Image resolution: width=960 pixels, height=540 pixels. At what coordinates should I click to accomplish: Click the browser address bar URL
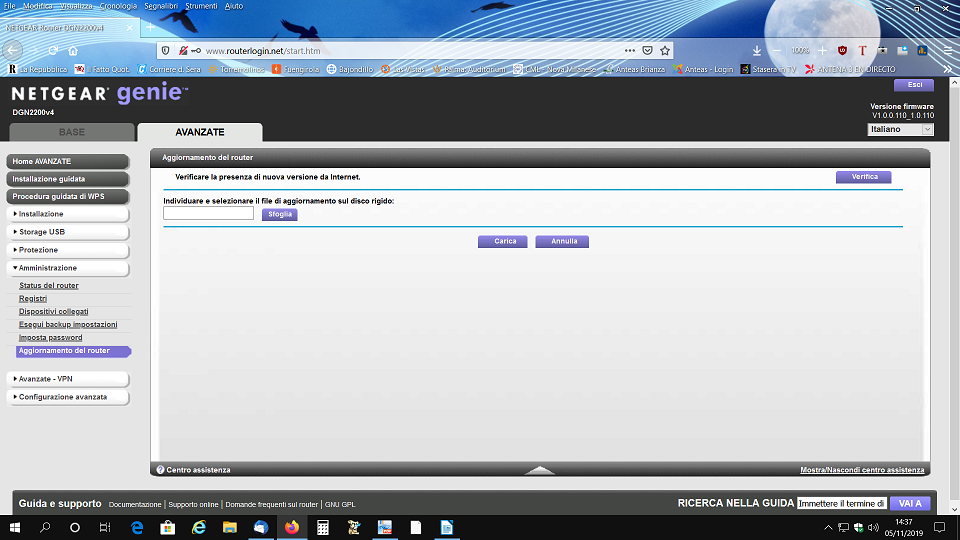pos(263,51)
